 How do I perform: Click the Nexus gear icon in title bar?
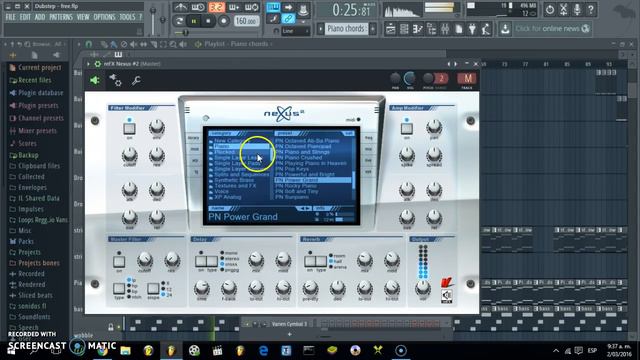(98, 64)
